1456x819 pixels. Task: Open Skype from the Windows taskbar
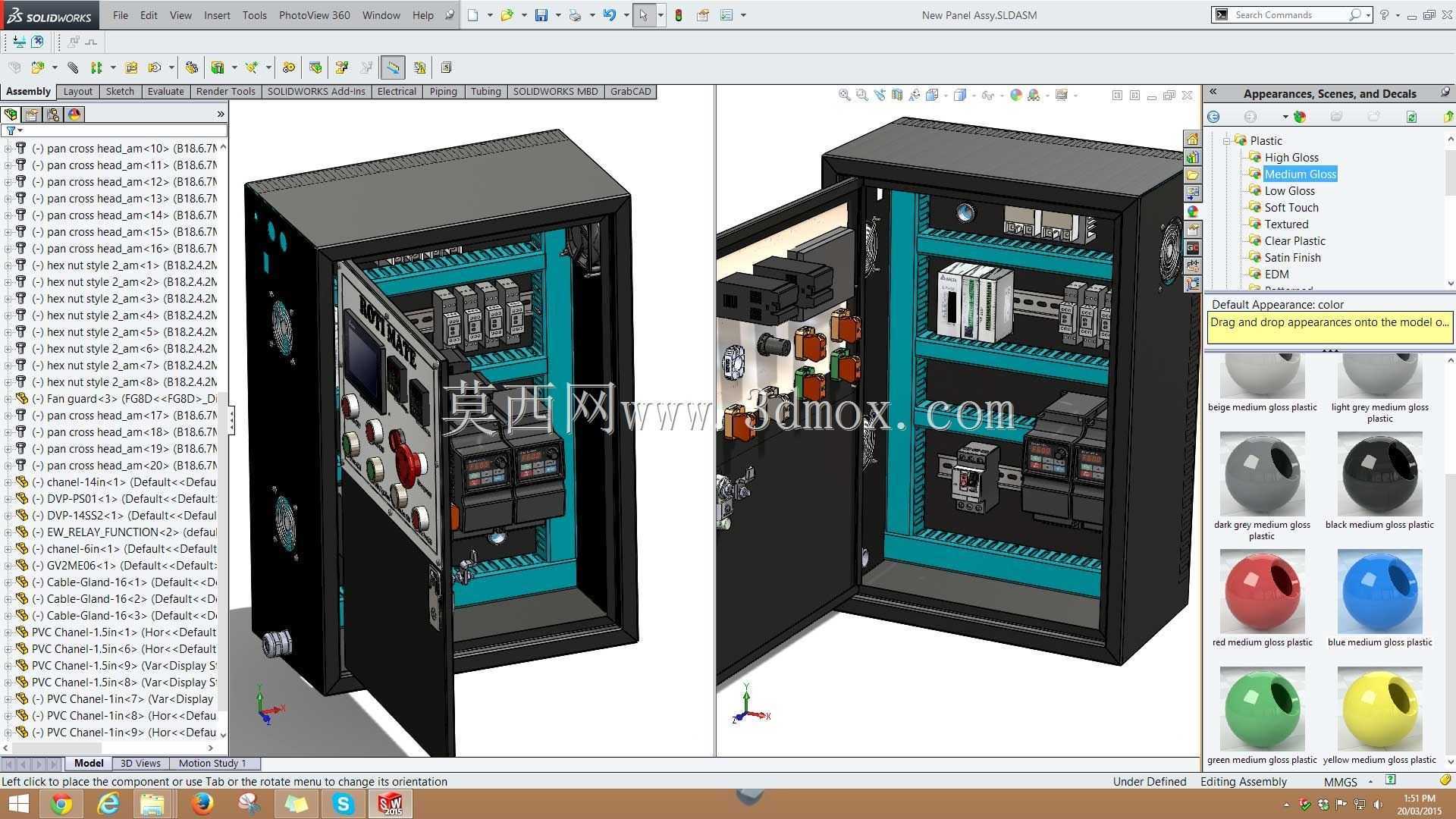point(343,804)
